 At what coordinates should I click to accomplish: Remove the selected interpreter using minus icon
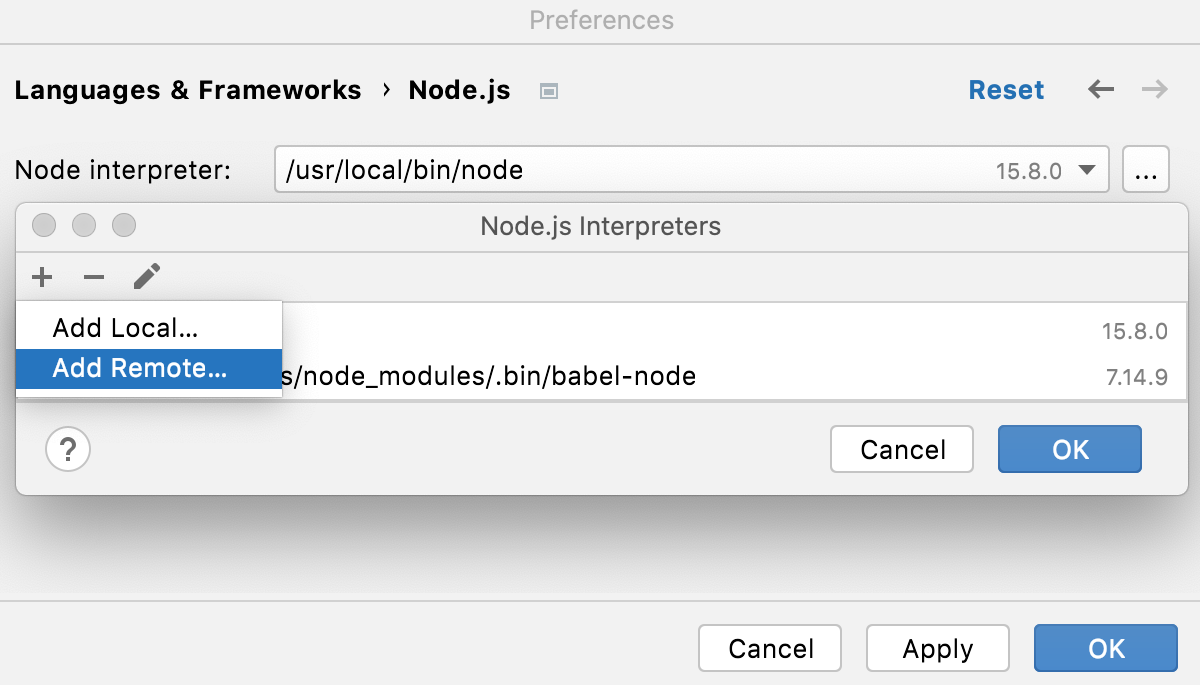pyautogui.click(x=94, y=277)
